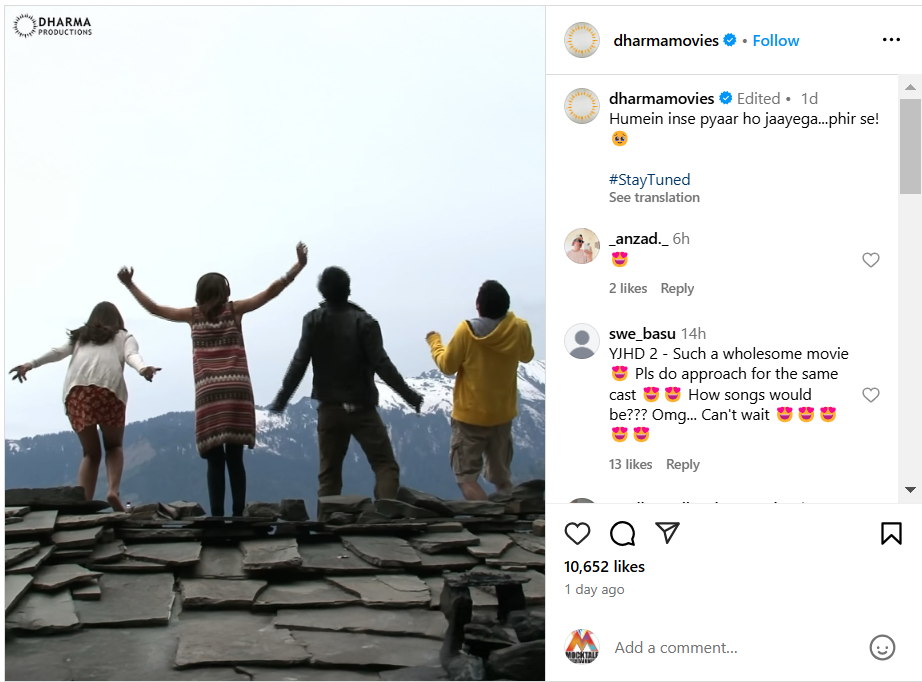Image resolution: width=922 pixels, height=682 pixels.
Task: Open comments using the speech bubble icon
Action: pos(622,533)
